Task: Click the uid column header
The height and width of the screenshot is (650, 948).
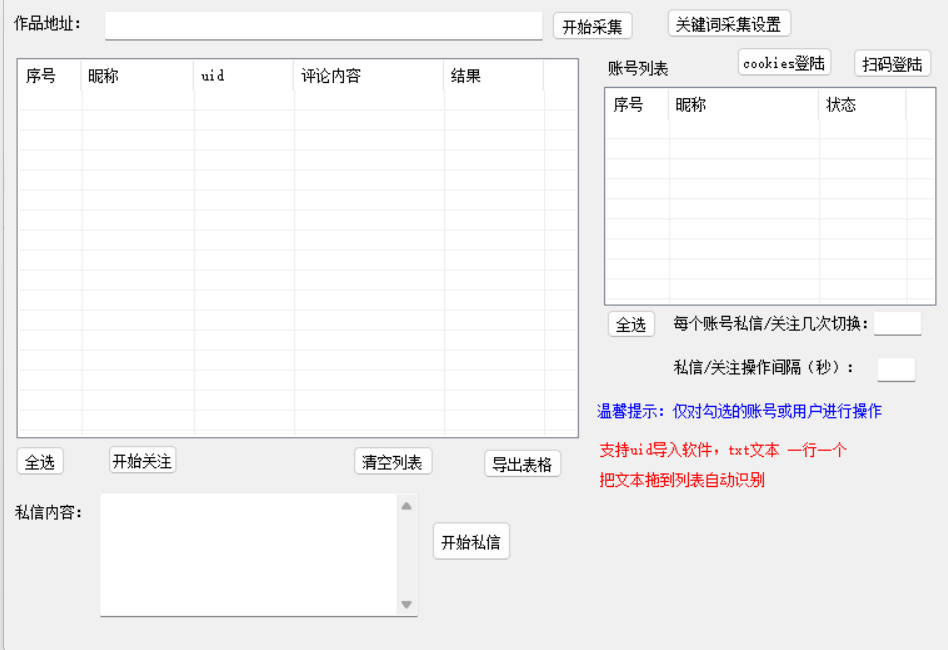Action: point(243,76)
